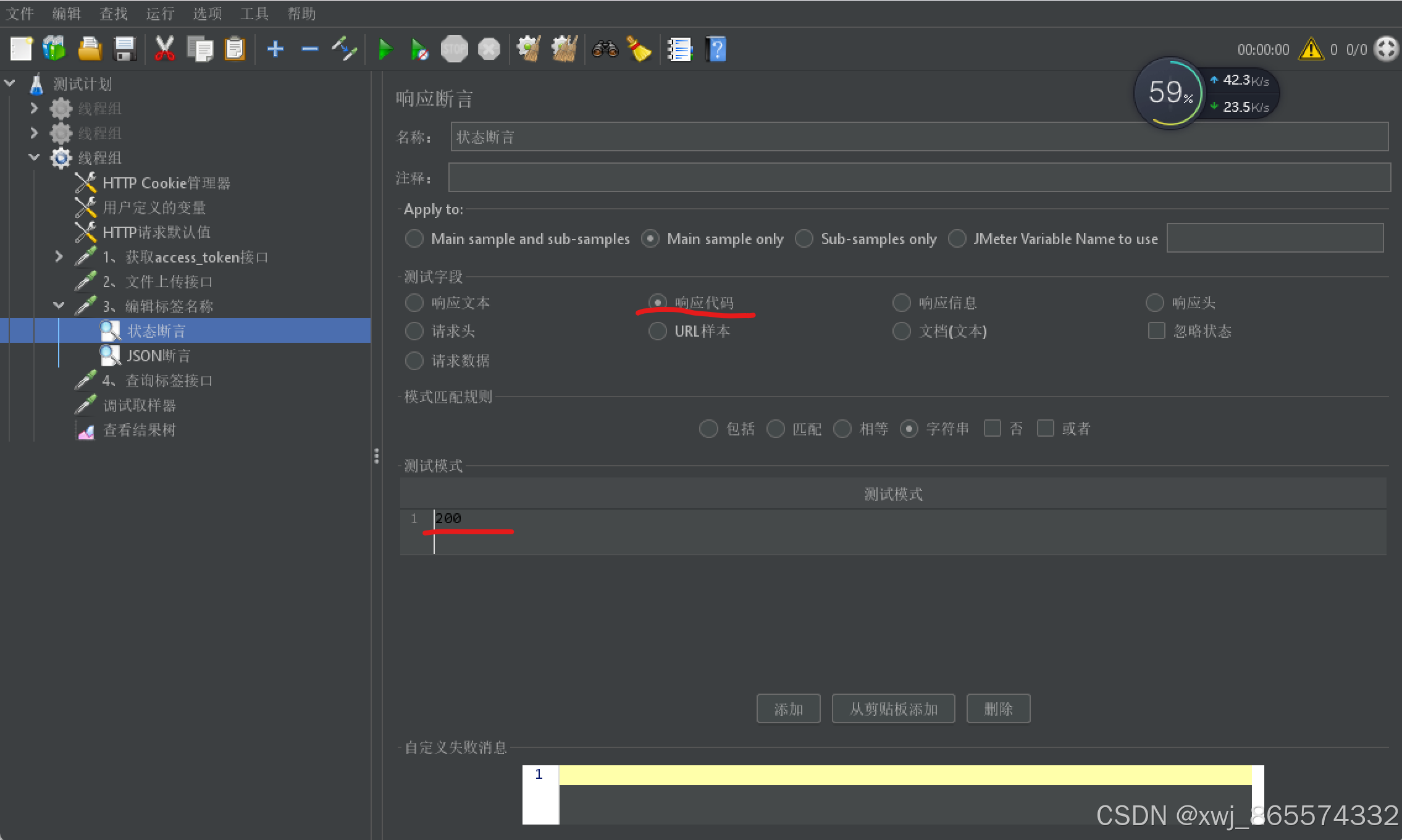The width and height of the screenshot is (1402, 840).
Task: Click the 注释 comment input field
Action: coord(919,178)
